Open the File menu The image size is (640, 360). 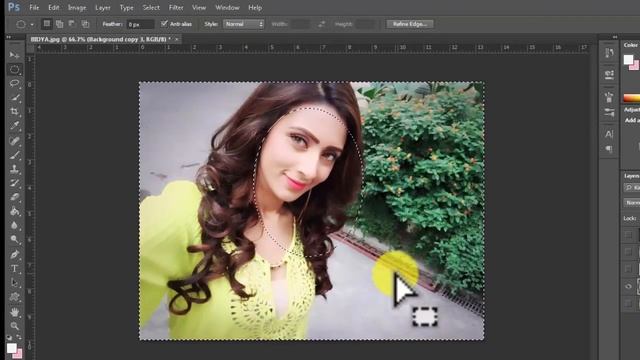coord(34,7)
